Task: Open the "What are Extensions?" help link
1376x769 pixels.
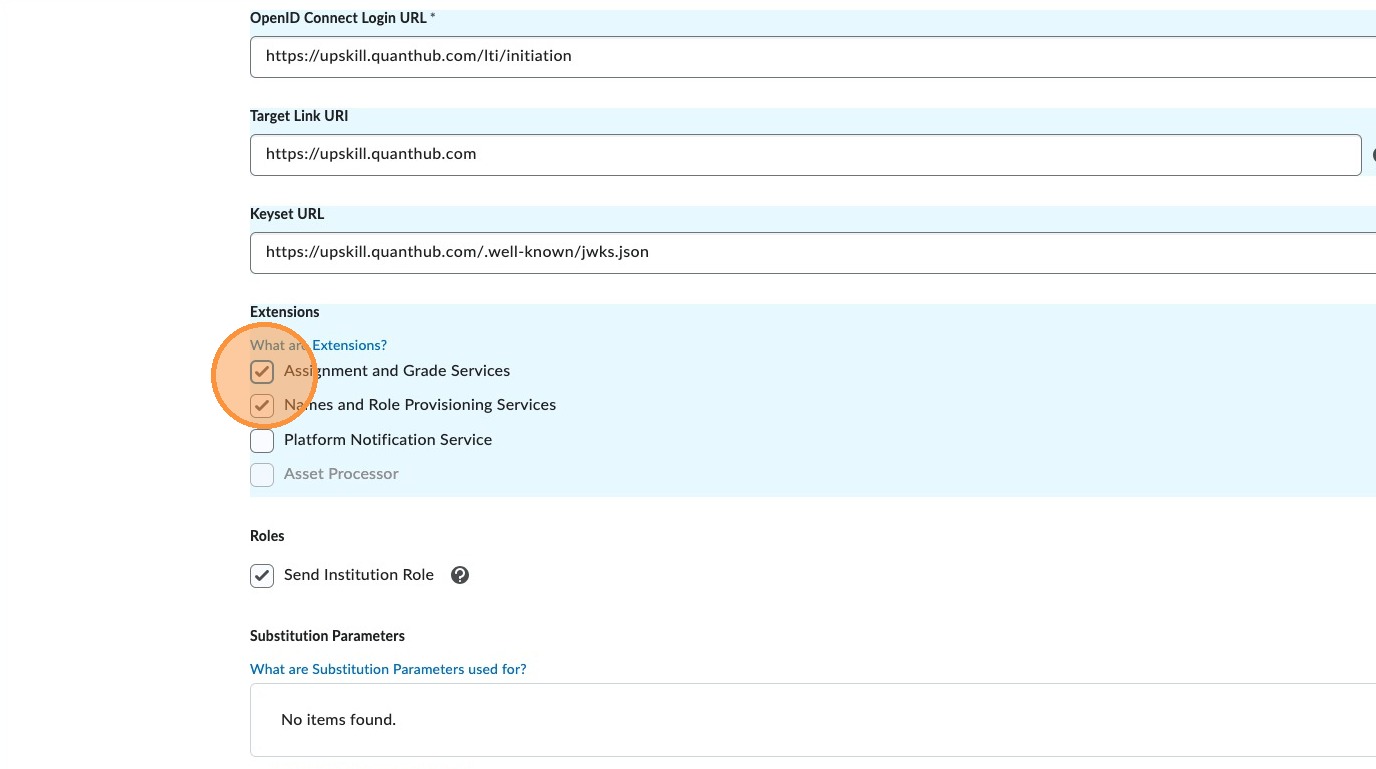Action: click(349, 345)
